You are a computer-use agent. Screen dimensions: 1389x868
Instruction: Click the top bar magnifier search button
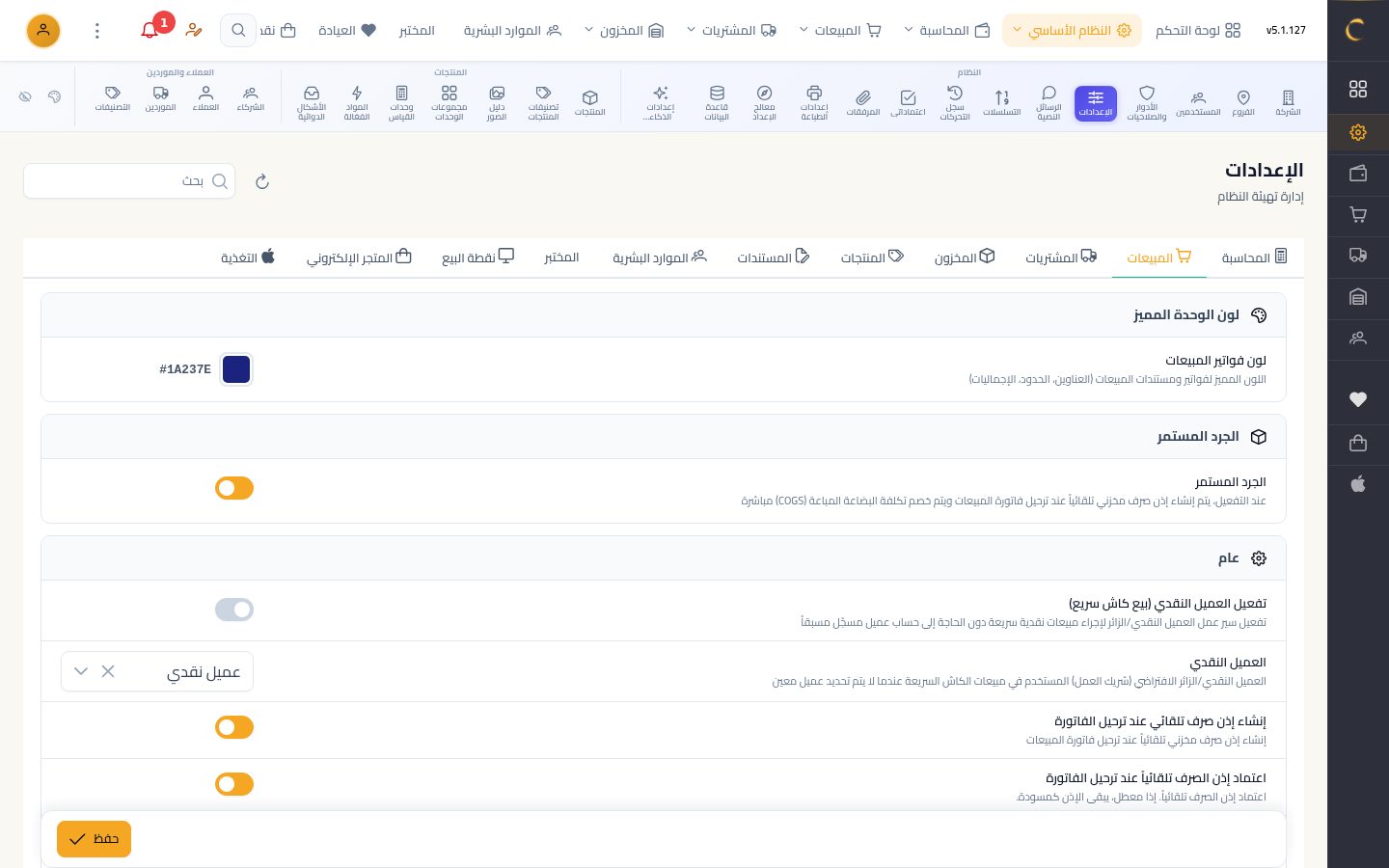click(238, 31)
